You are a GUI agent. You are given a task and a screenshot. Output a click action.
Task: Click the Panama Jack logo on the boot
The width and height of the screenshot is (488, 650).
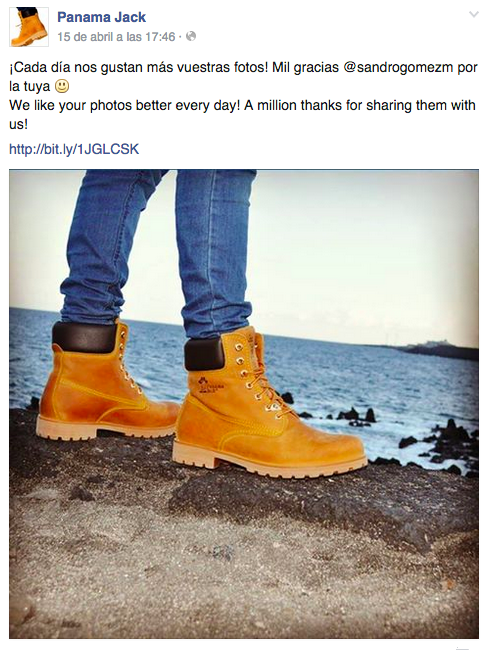click(x=211, y=386)
